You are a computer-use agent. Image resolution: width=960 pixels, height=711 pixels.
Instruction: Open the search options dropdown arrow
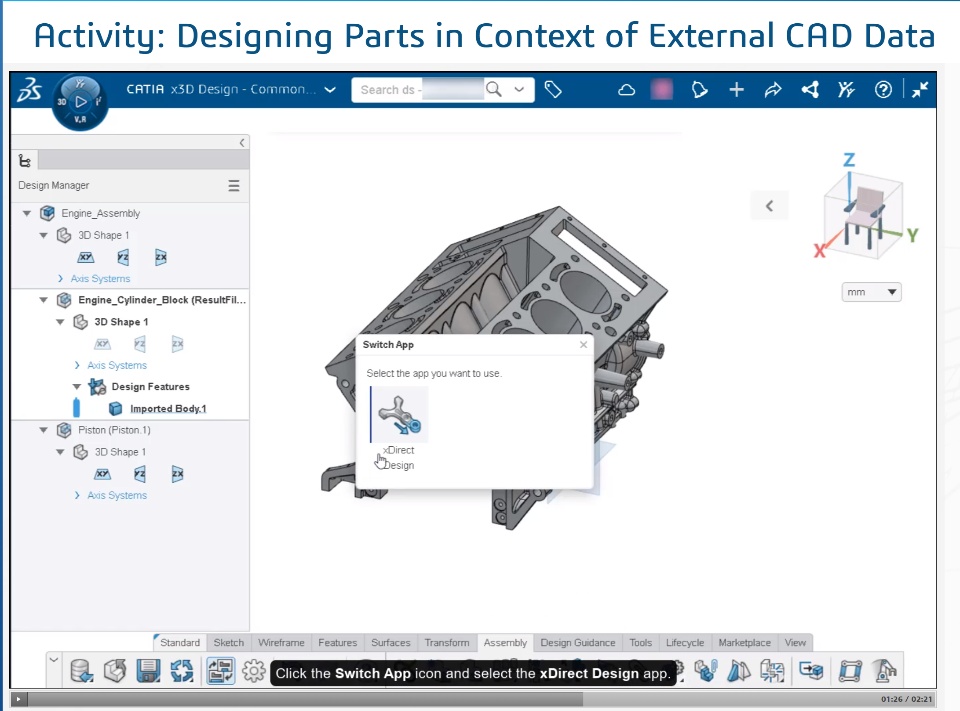pos(519,89)
